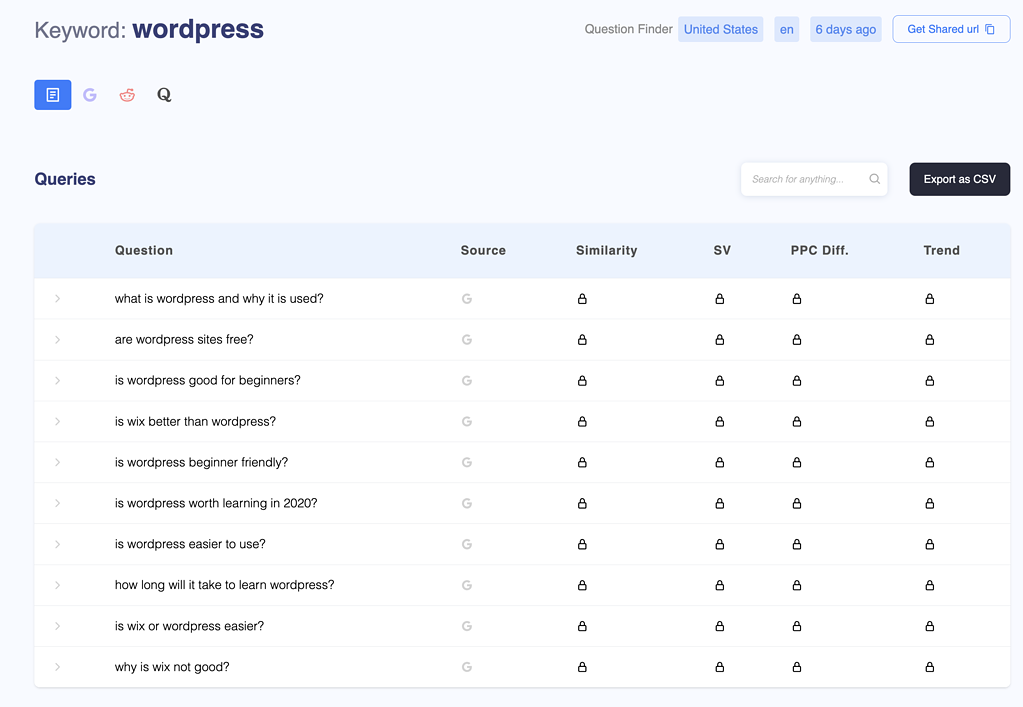Expand row 'why is wix not good?'

57,667
